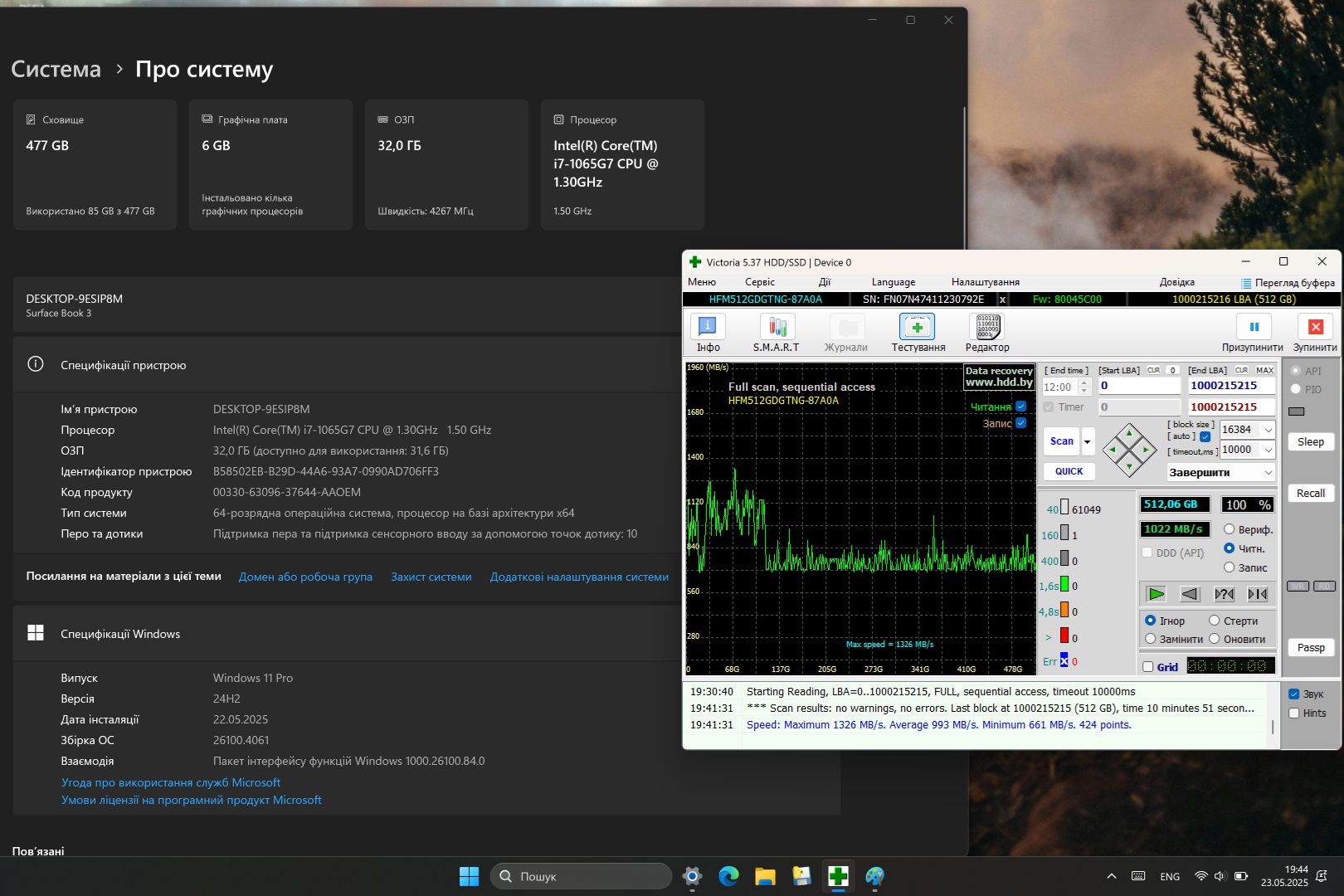Toggle the Запис graph checkbox
1344x896 pixels.
click(x=1021, y=423)
